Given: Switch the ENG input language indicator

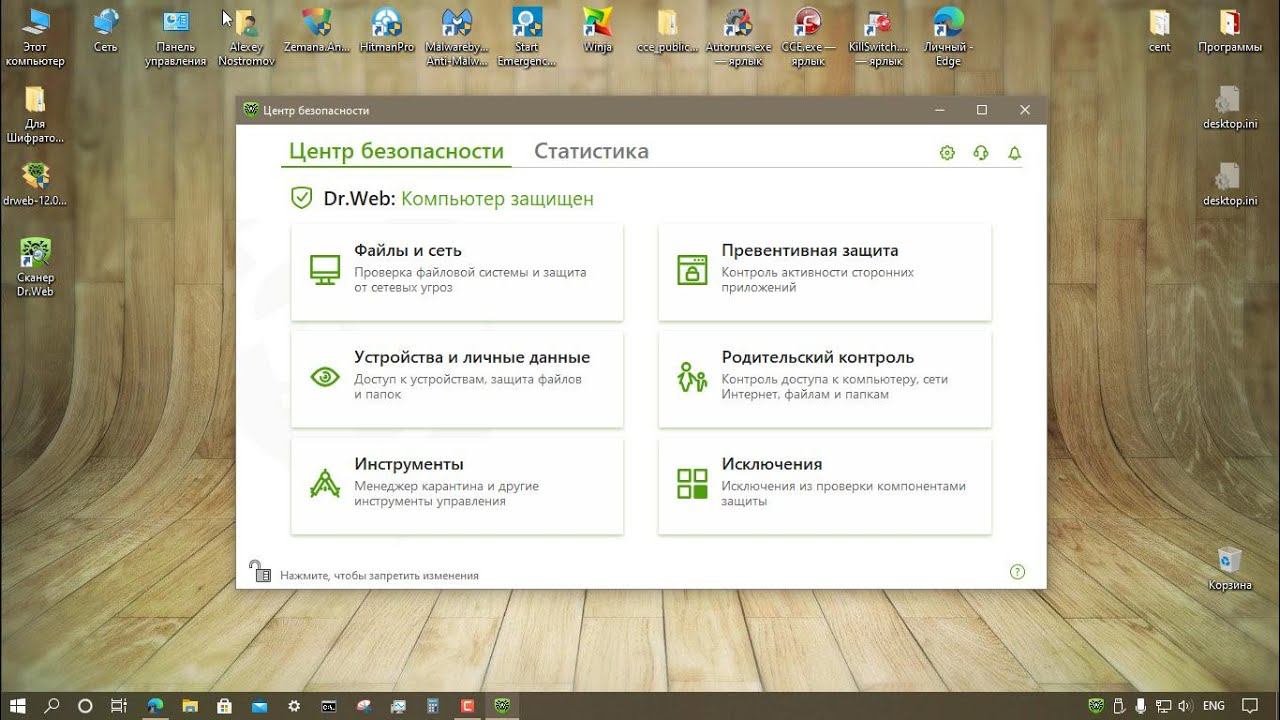Looking at the screenshot, I should click(x=1214, y=706).
